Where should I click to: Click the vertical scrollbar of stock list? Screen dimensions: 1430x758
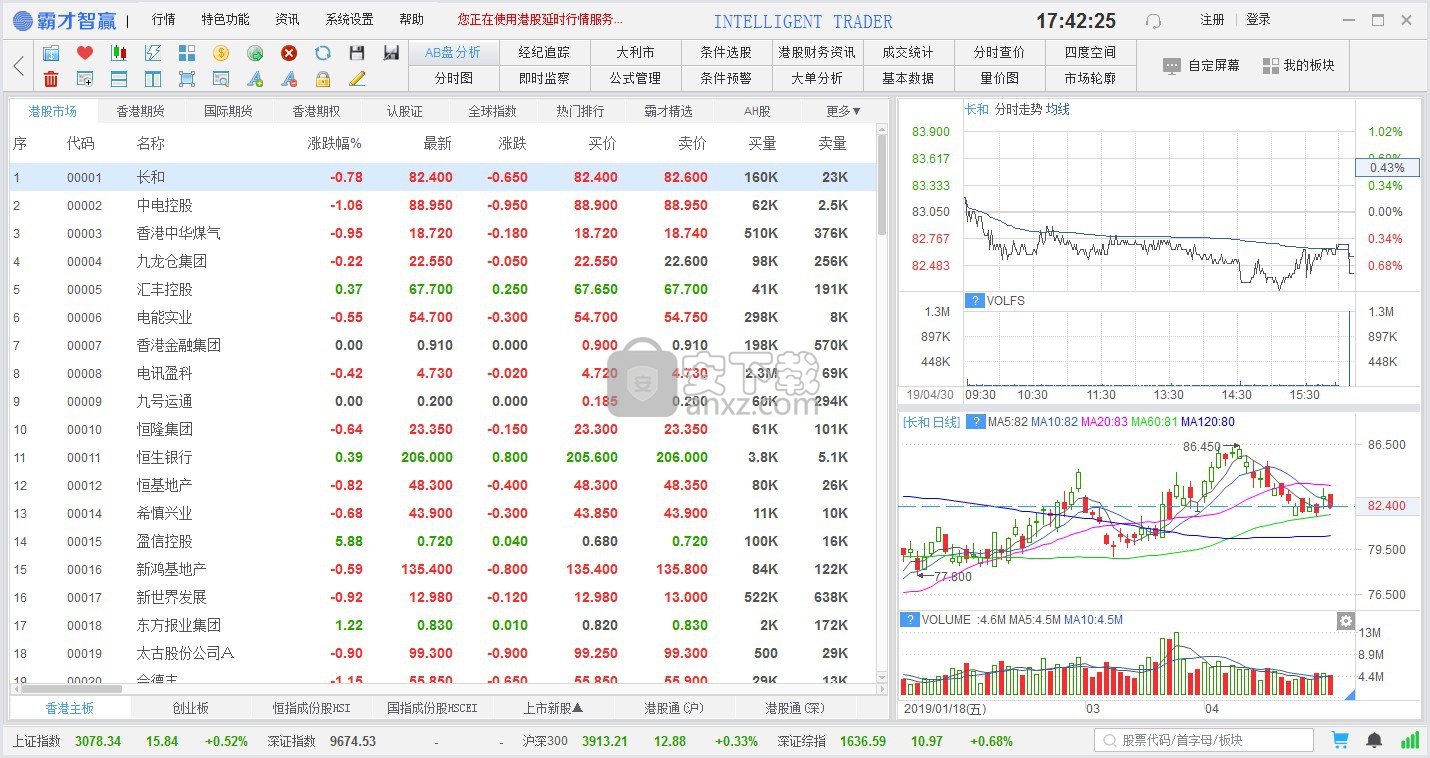pyautogui.click(x=882, y=185)
